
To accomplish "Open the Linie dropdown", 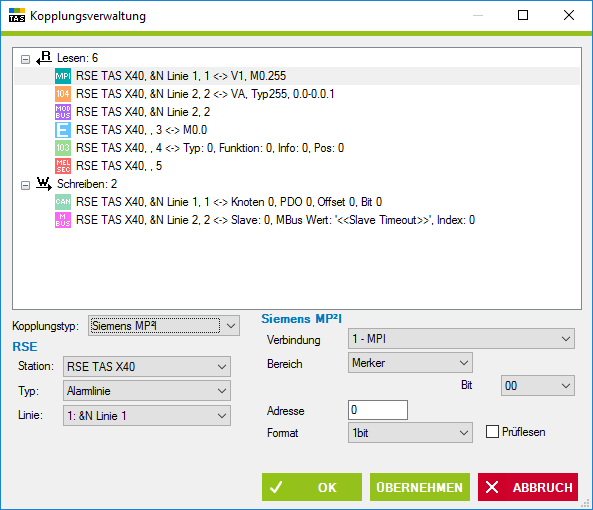I will [147, 415].
